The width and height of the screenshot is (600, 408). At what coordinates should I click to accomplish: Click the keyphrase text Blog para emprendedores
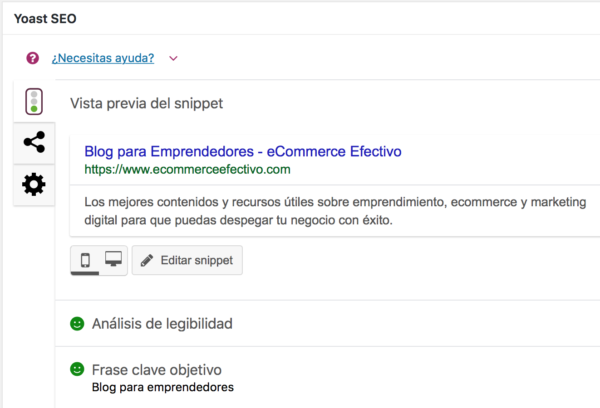163,387
